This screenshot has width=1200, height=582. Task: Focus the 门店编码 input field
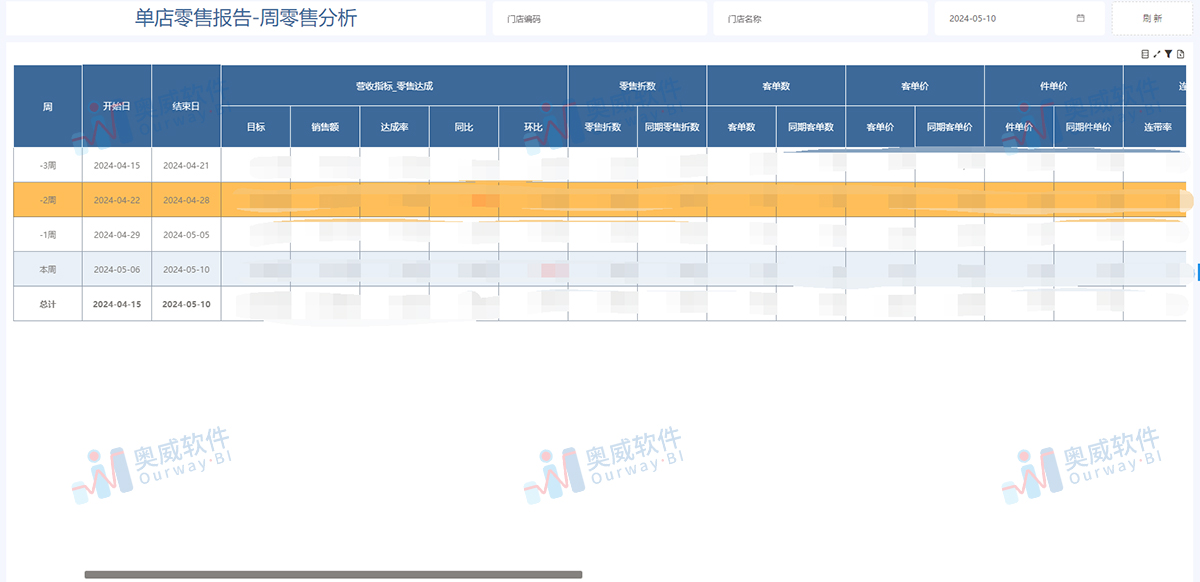tap(599, 18)
